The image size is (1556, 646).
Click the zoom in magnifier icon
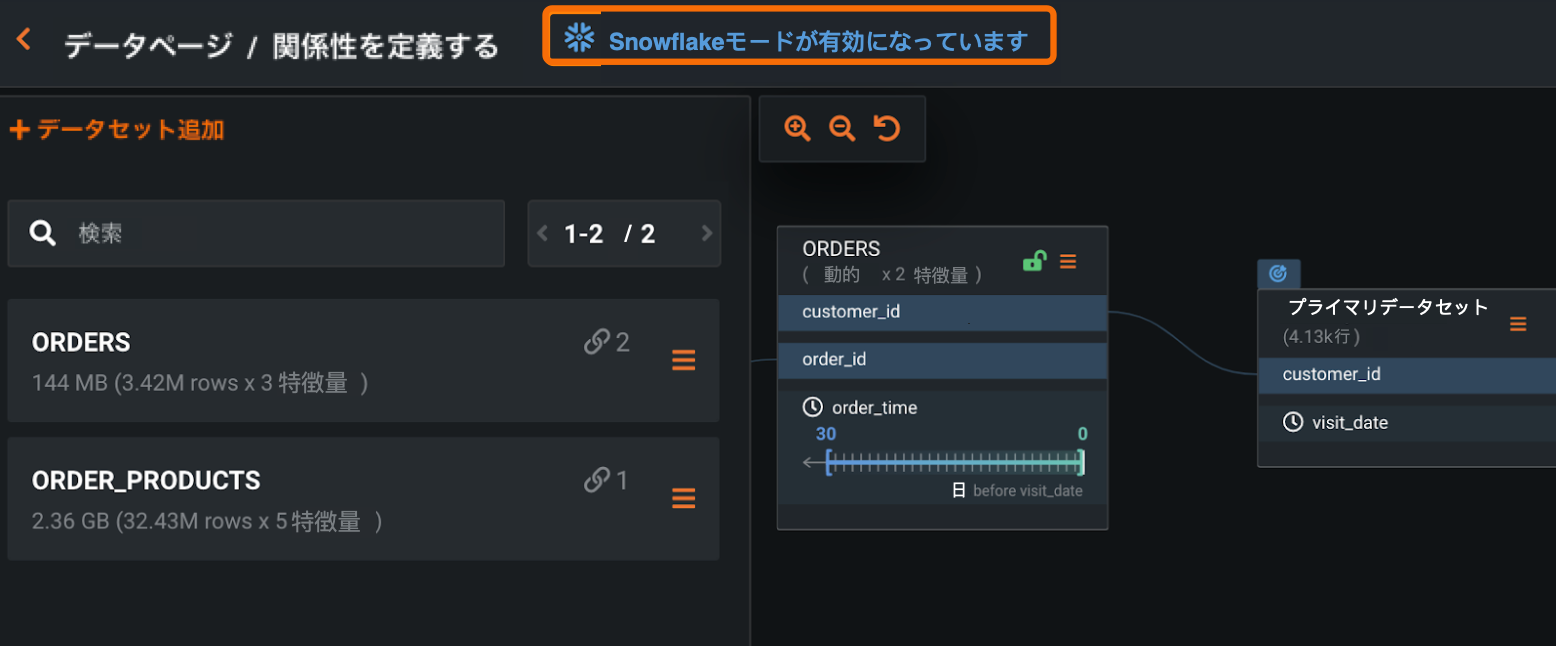pos(797,128)
